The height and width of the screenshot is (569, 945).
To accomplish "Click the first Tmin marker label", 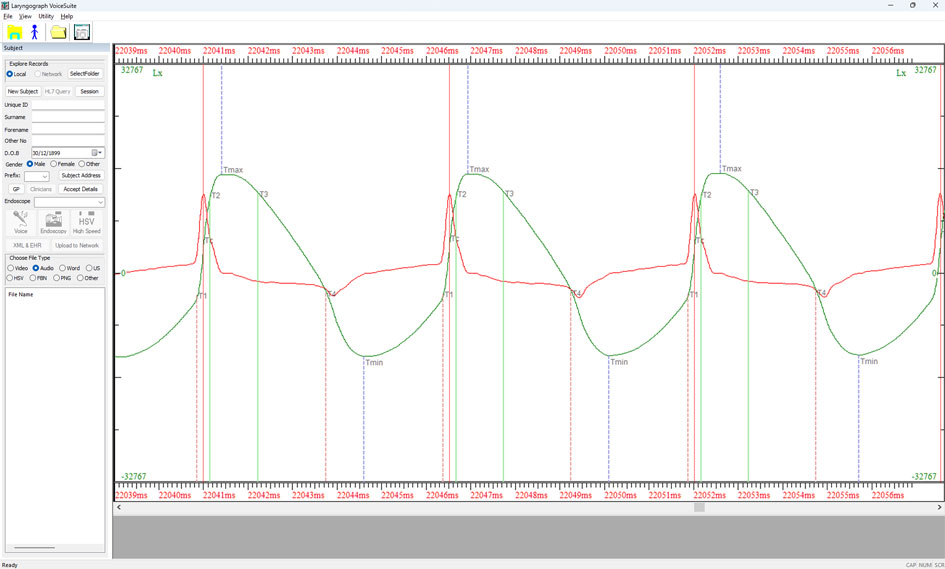I will coord(374,363).
